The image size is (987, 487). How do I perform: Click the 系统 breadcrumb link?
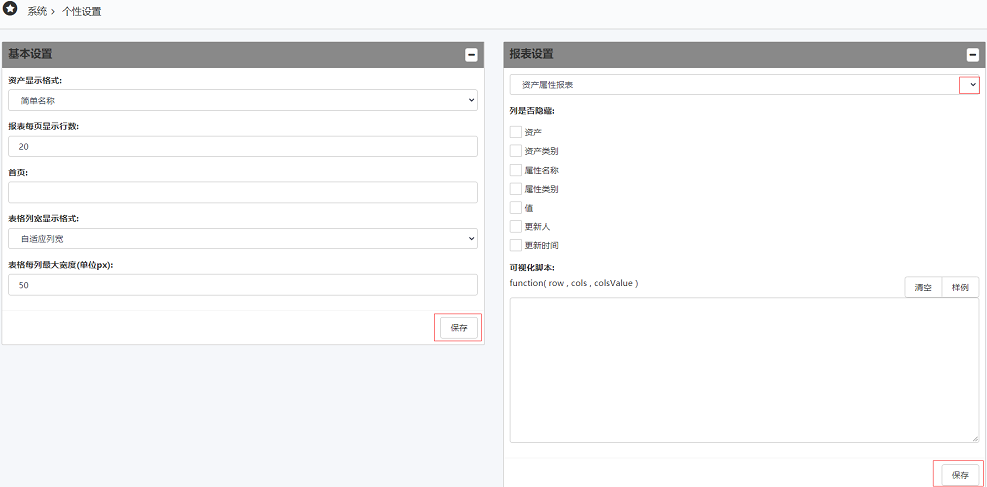(37, 11)
